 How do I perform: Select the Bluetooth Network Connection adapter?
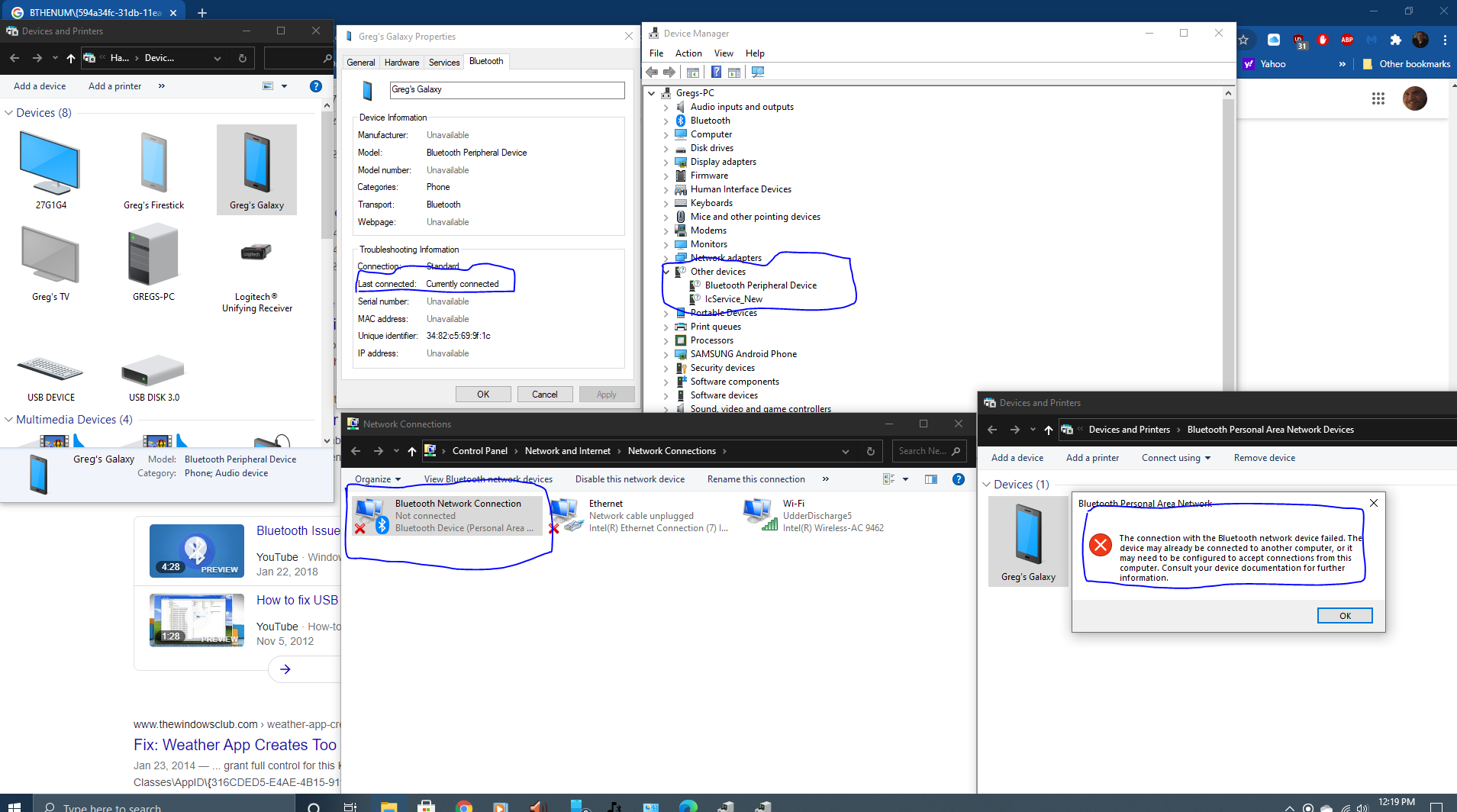(447, 516)
